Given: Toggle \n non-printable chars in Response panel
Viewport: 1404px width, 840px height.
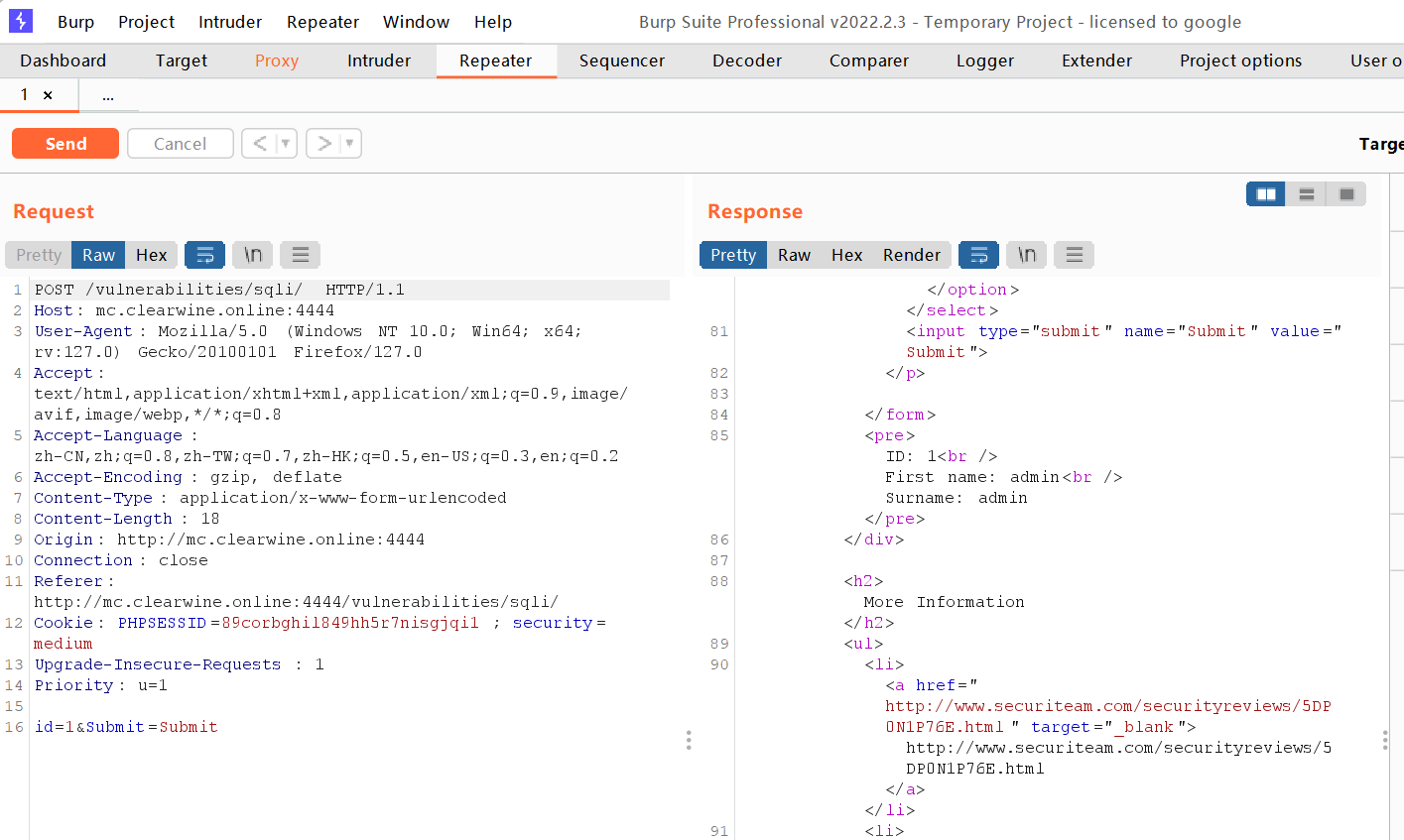Looking at the screenshot, I should (1026, 255).
